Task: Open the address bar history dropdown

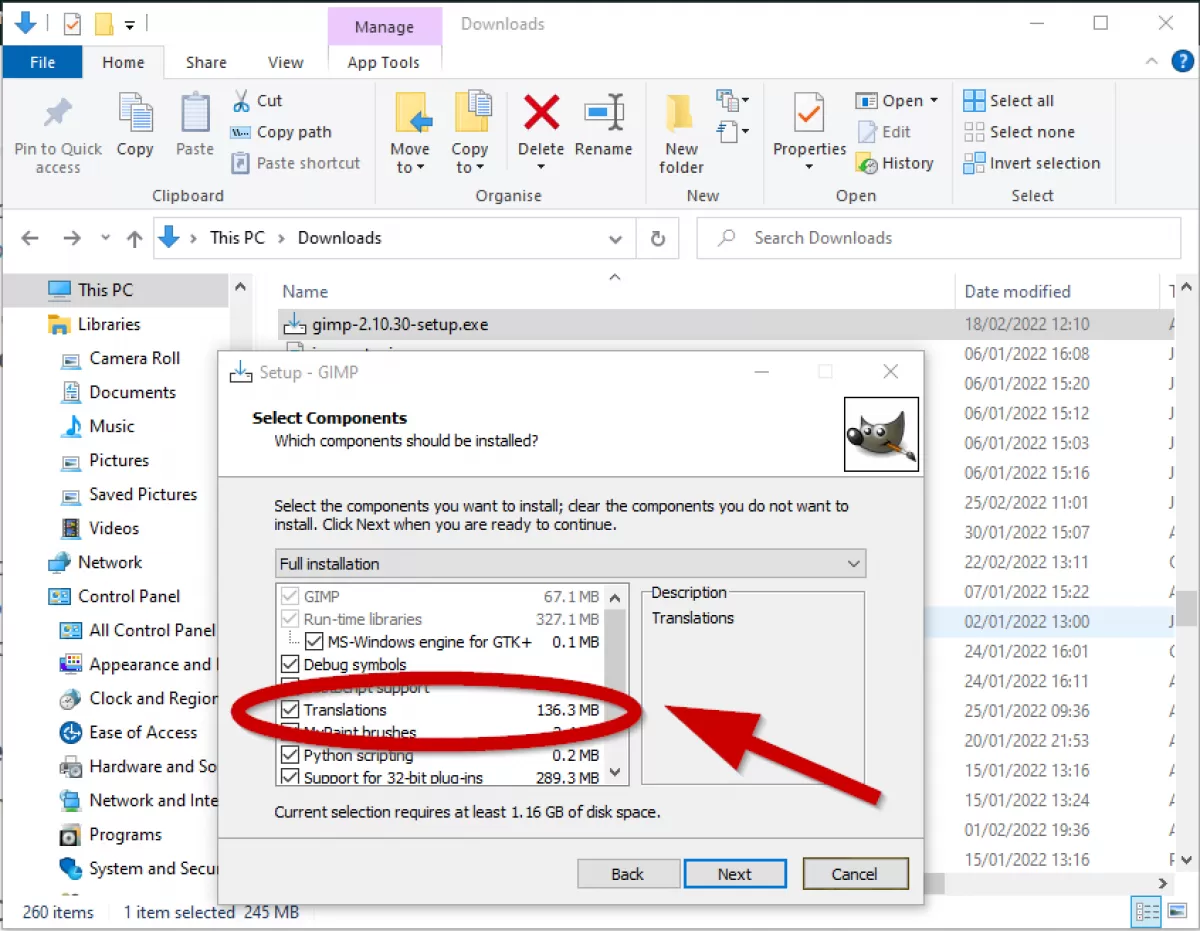Action: (615, 239)
